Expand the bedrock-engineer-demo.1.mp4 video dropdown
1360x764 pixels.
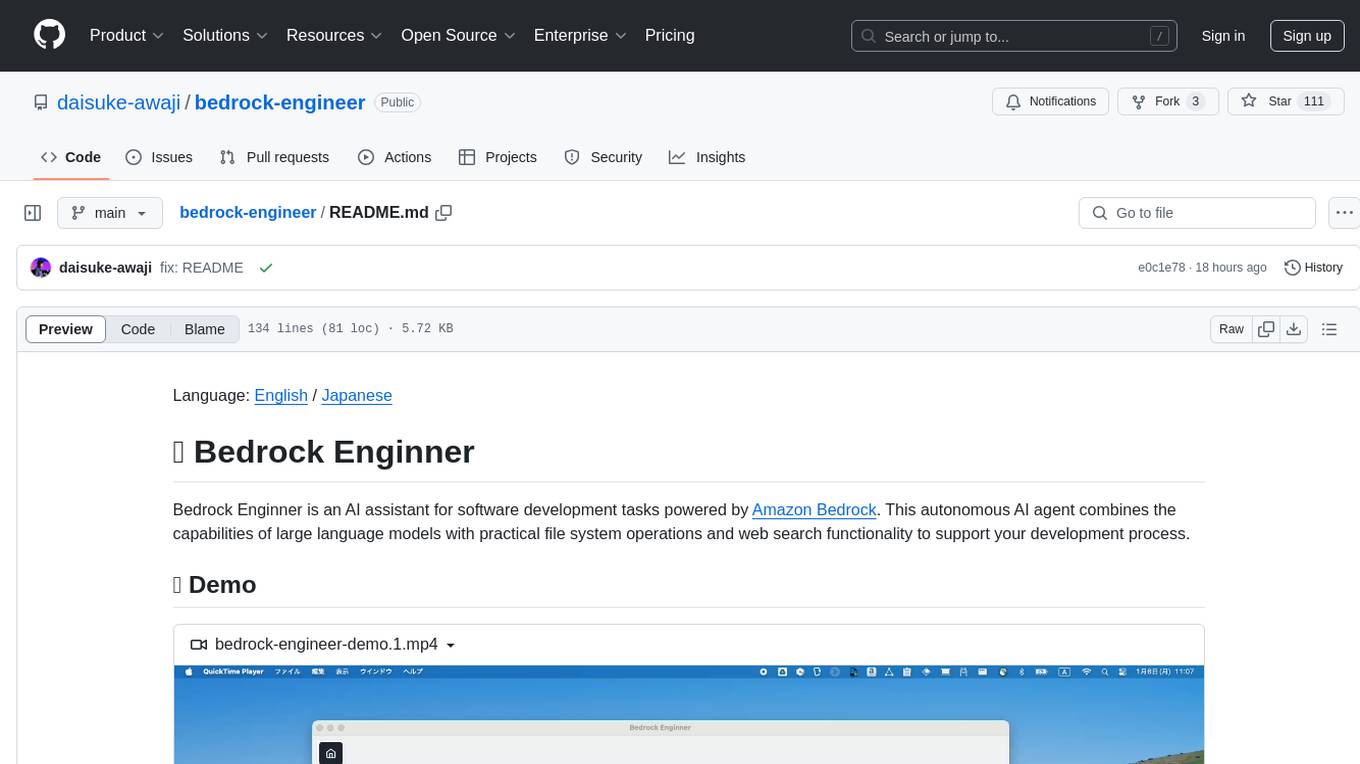(323, 645)
